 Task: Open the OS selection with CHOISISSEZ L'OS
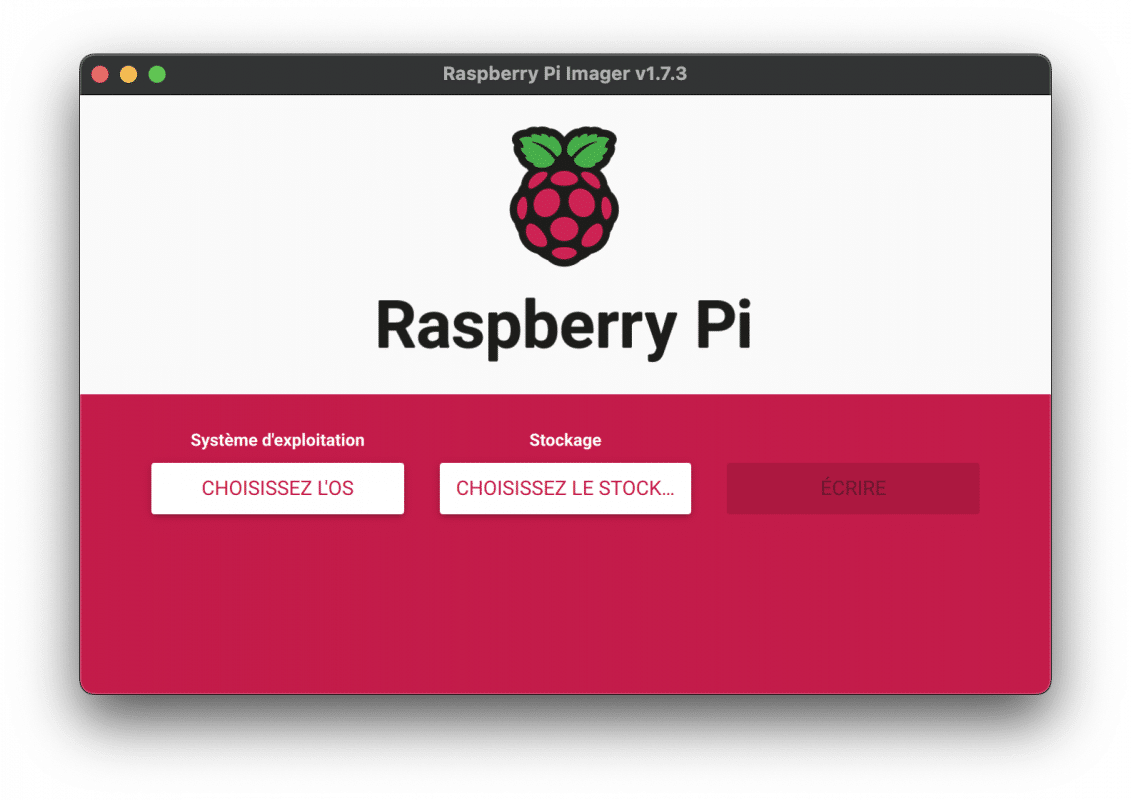click(277, 488)
